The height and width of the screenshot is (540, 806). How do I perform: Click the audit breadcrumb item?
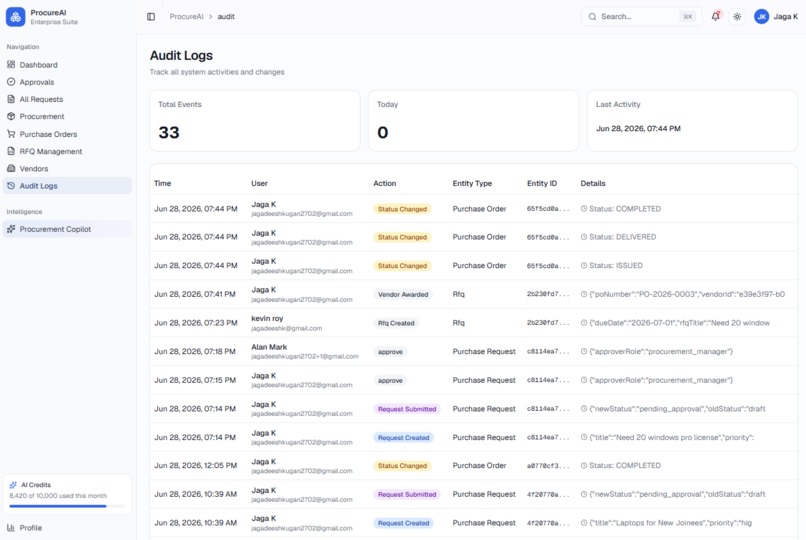tap(226, 16)
